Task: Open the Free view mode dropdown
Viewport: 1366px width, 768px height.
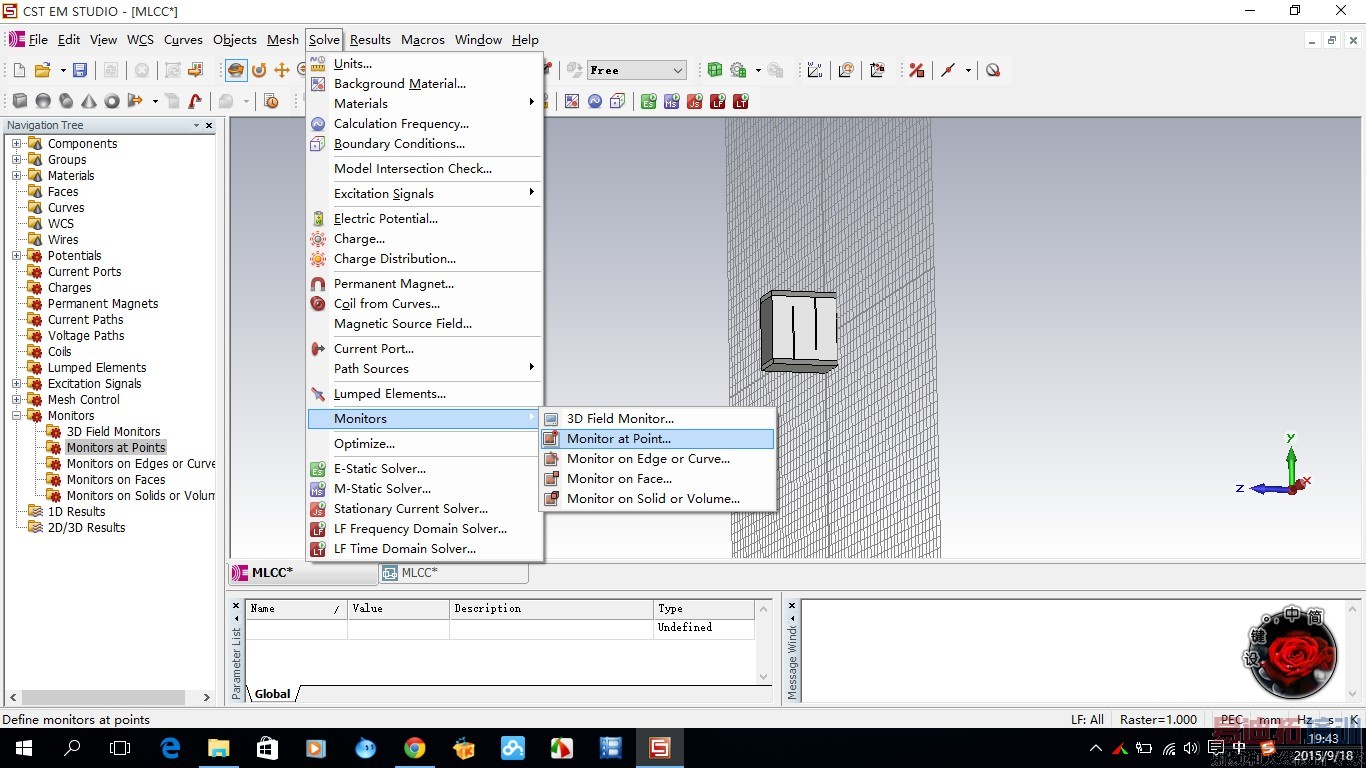Action: pyautogui.click(x=636, y=70)
